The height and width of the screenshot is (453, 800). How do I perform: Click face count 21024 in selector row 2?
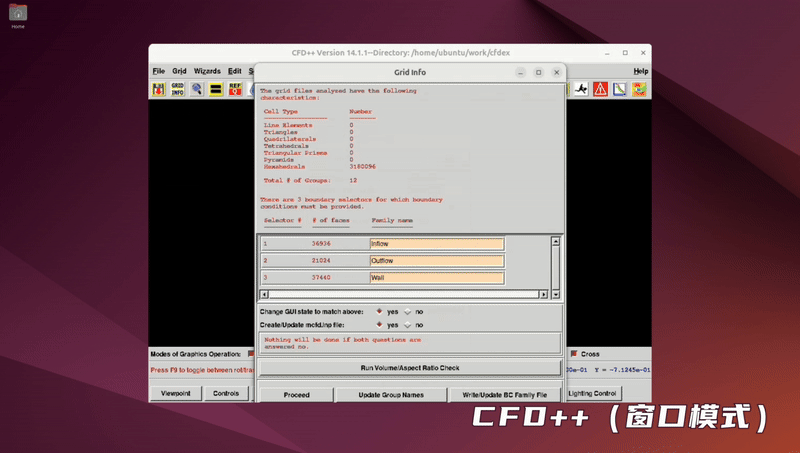coord(321,261)
